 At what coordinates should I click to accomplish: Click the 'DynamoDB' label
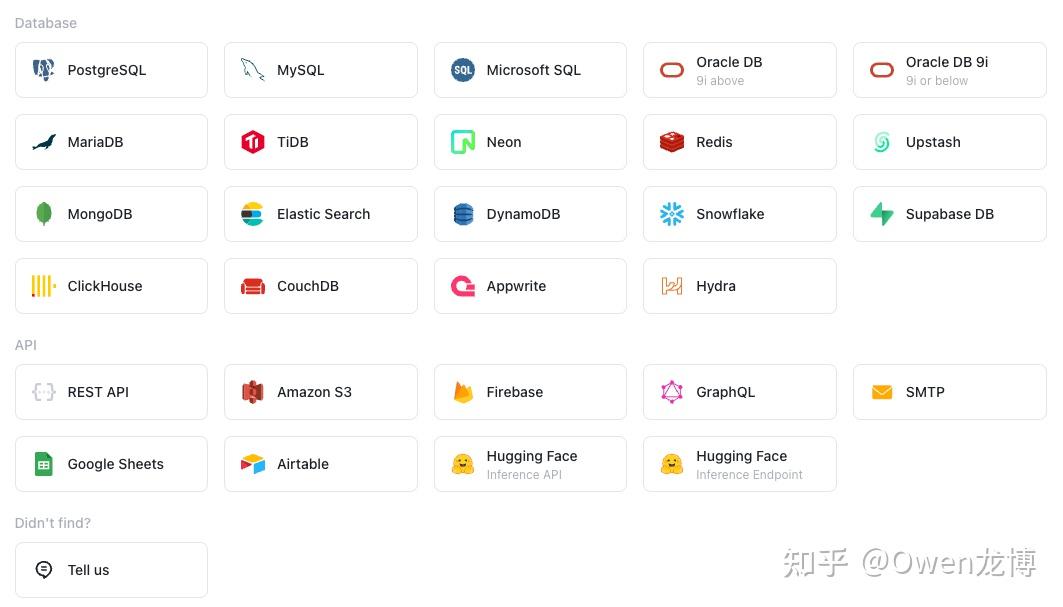click(523, 214)
